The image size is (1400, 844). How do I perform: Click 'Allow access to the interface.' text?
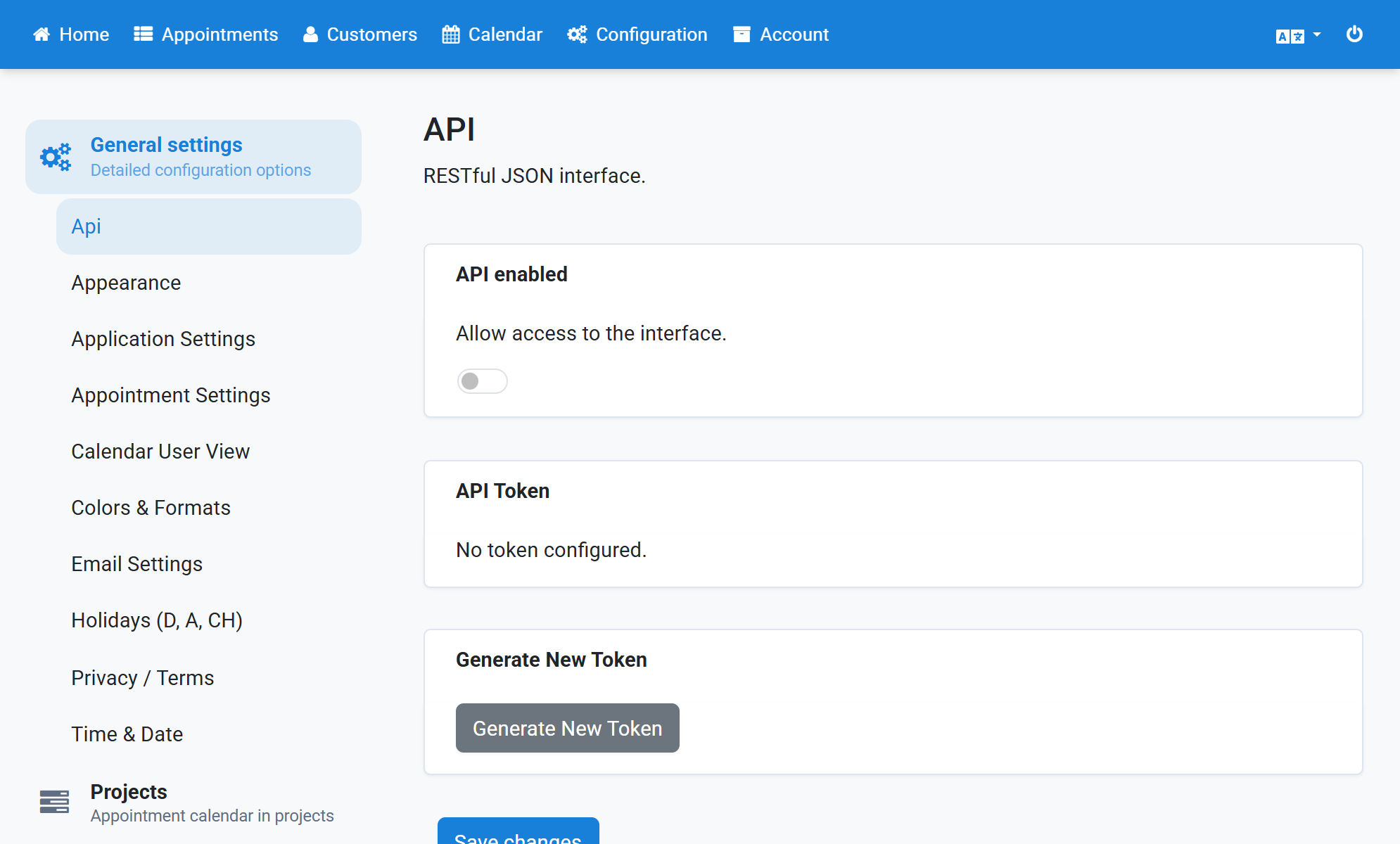[x=591, y=333]
